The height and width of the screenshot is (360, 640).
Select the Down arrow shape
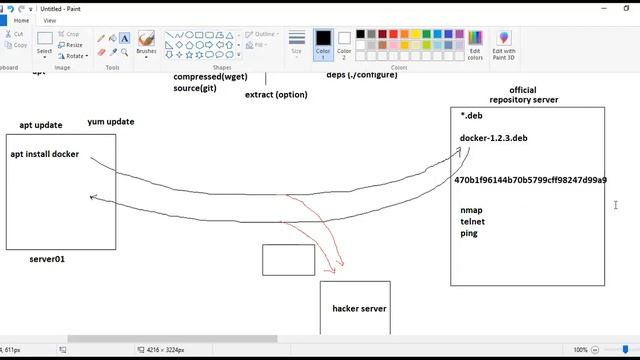click(x=169, y=55)
